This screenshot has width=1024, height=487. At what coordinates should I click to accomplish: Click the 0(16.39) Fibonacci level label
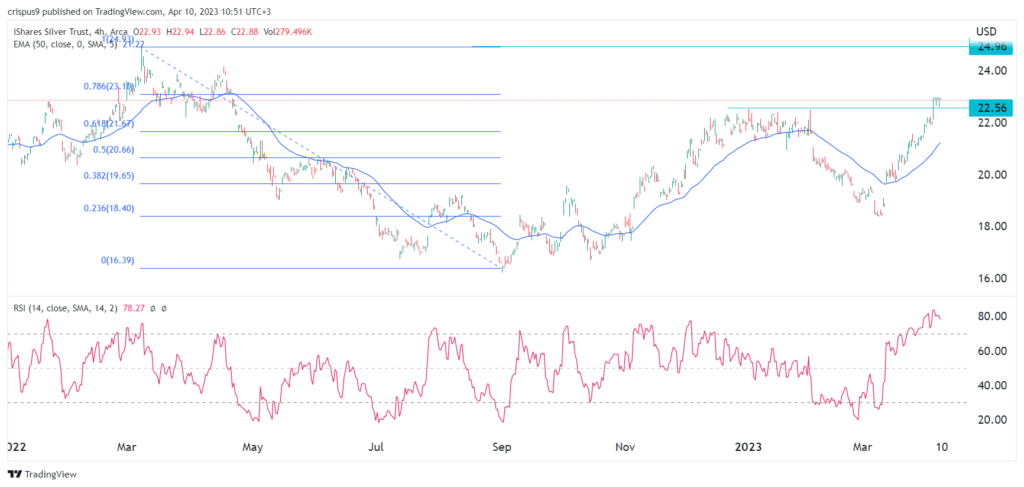click(116, 260)
